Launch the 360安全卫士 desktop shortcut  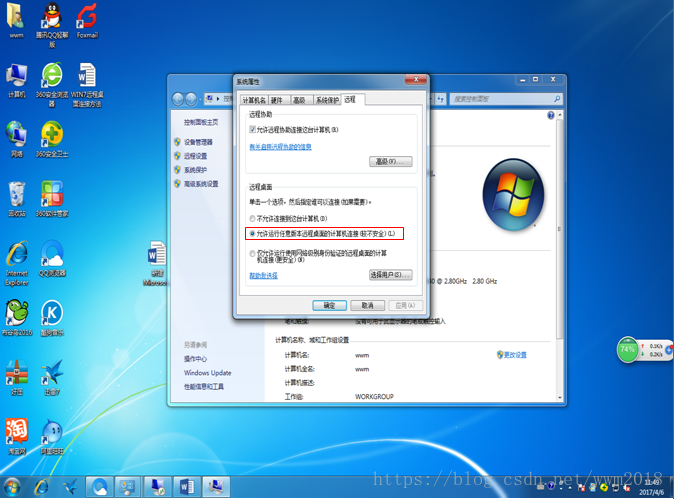click(52, 139)
